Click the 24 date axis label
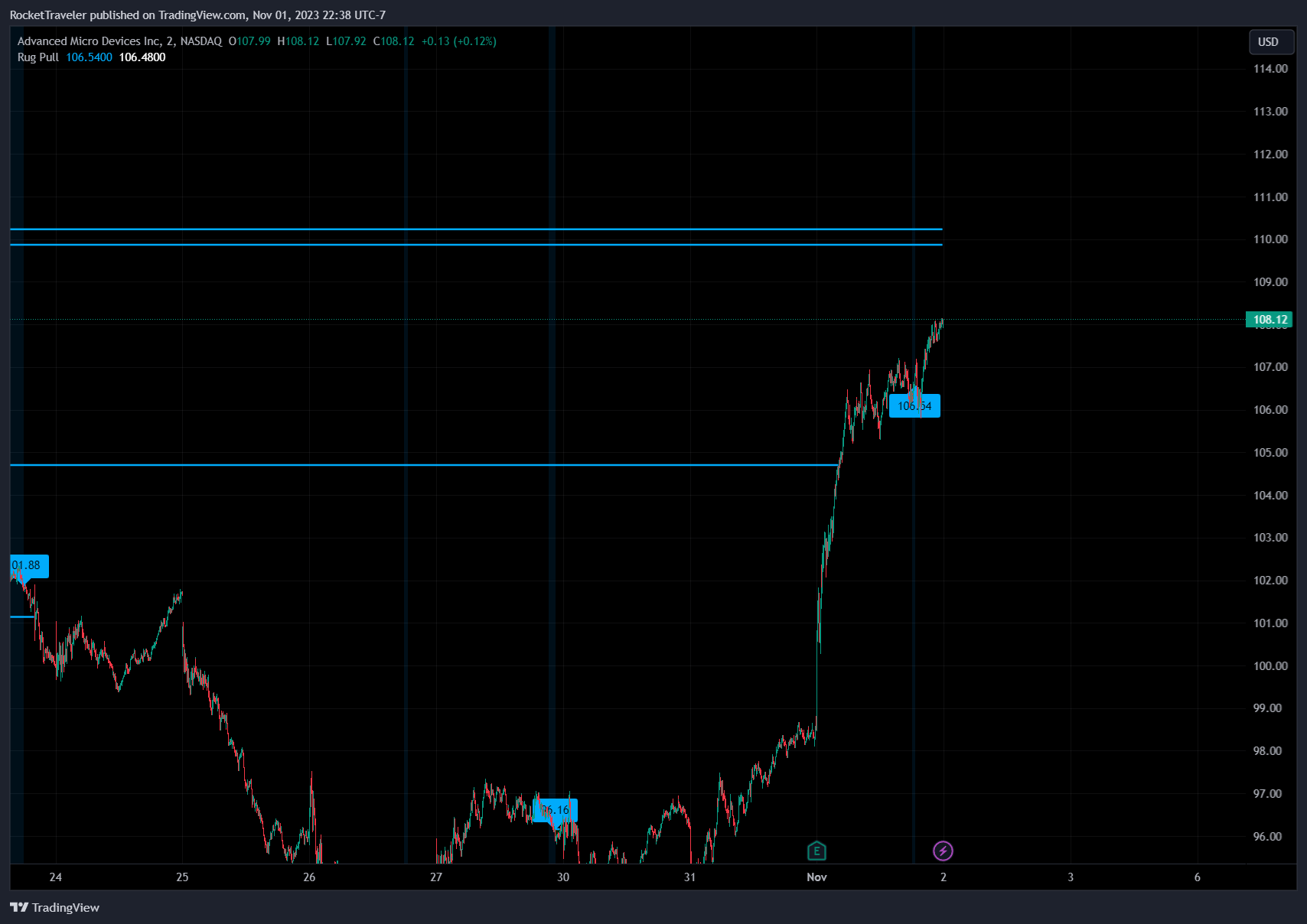Image resolution: width=1307 pixels, height=924 pixels. point(55,877)
